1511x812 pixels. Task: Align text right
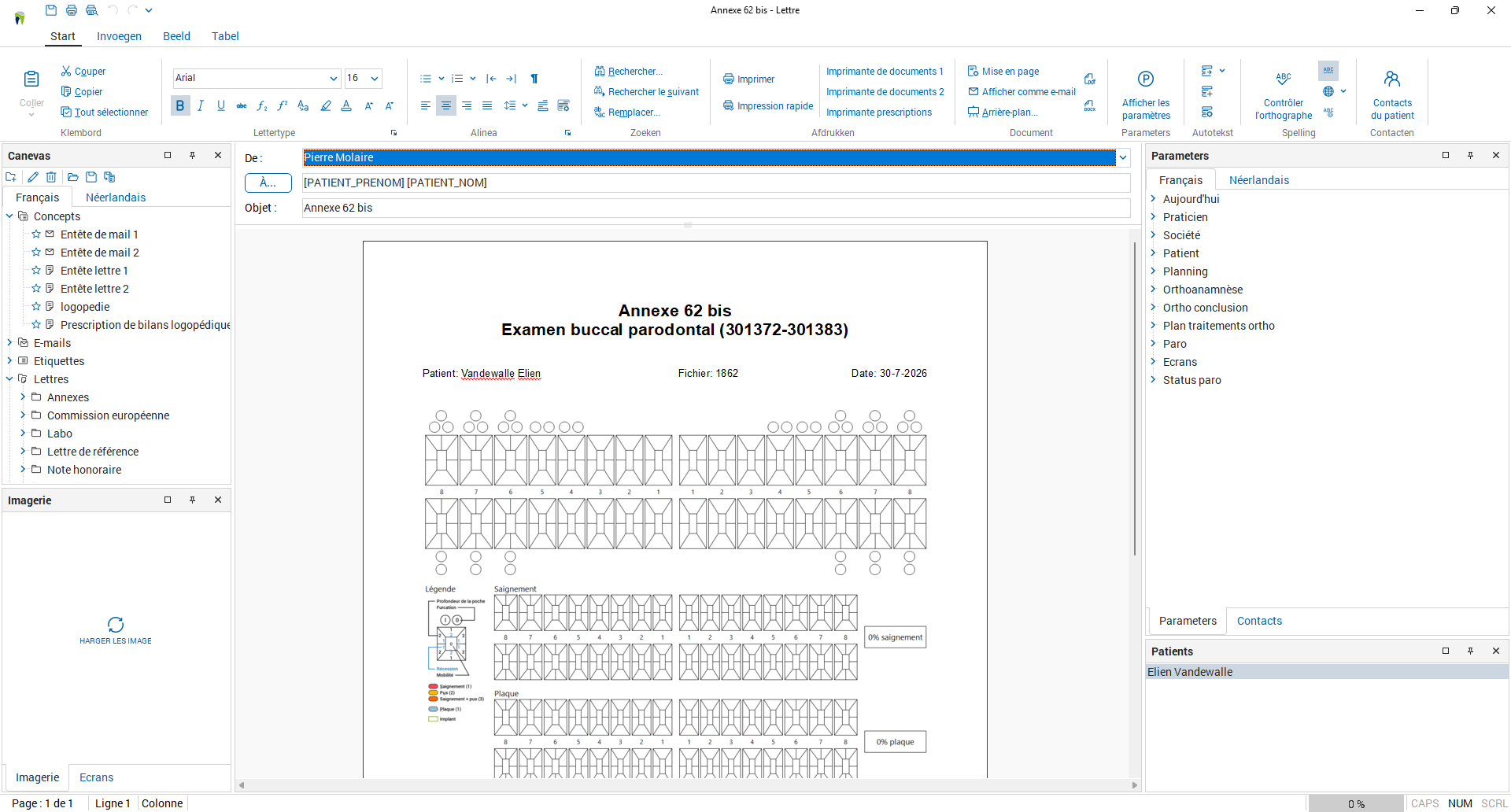point(467,105)
